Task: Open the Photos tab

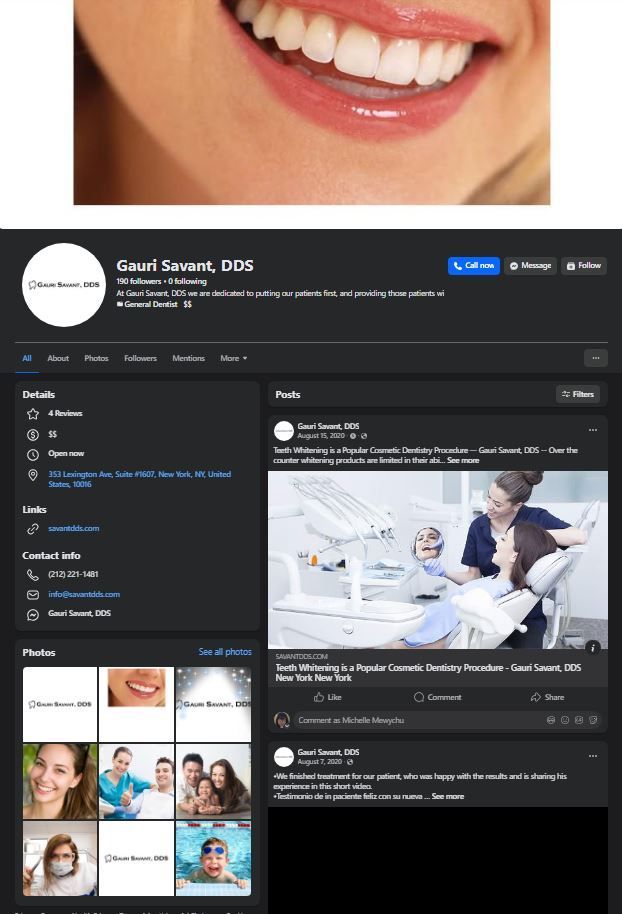Action: 96,358
